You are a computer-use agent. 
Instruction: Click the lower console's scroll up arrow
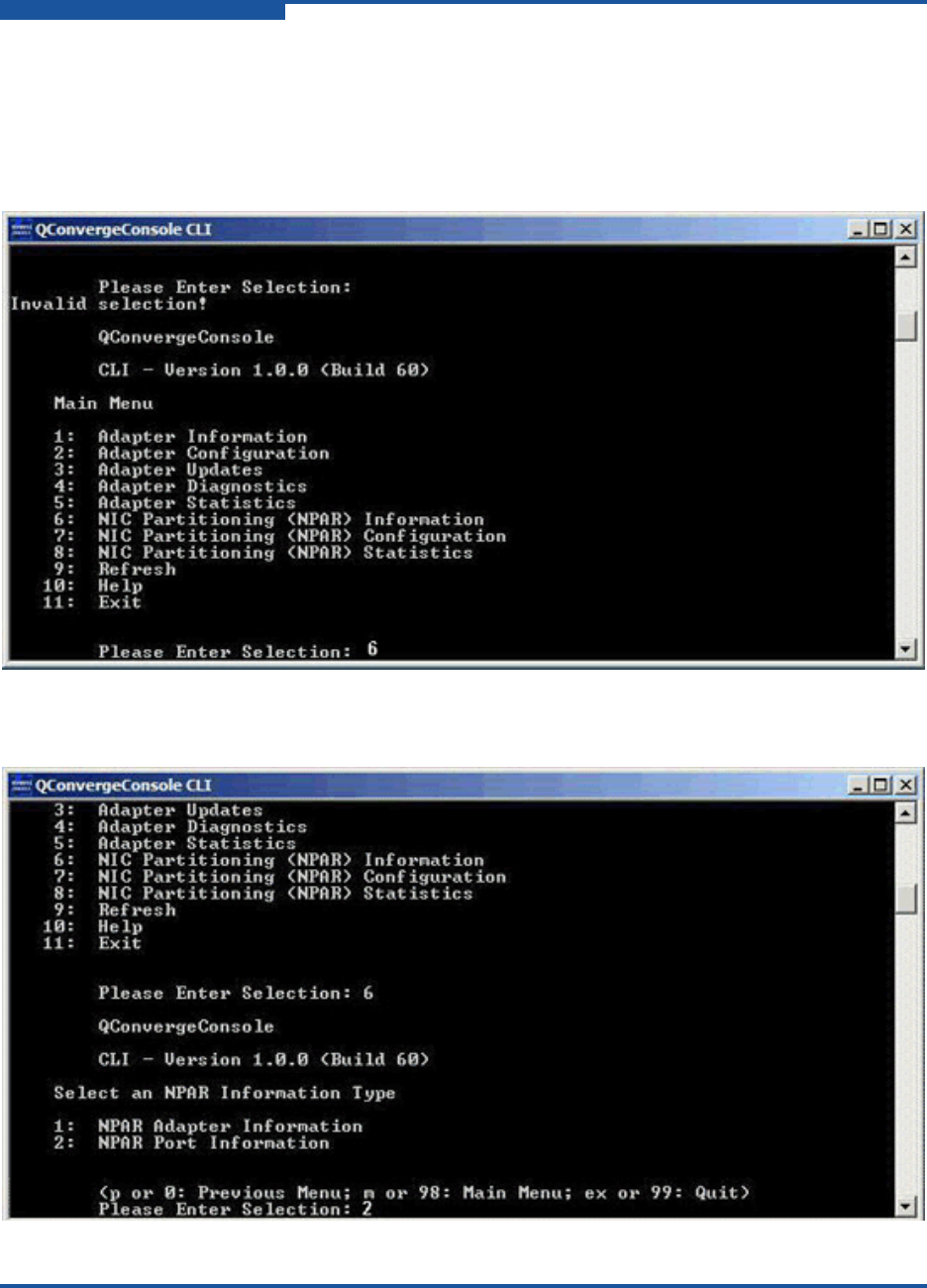pyautogui.click(x=907, y=812)
